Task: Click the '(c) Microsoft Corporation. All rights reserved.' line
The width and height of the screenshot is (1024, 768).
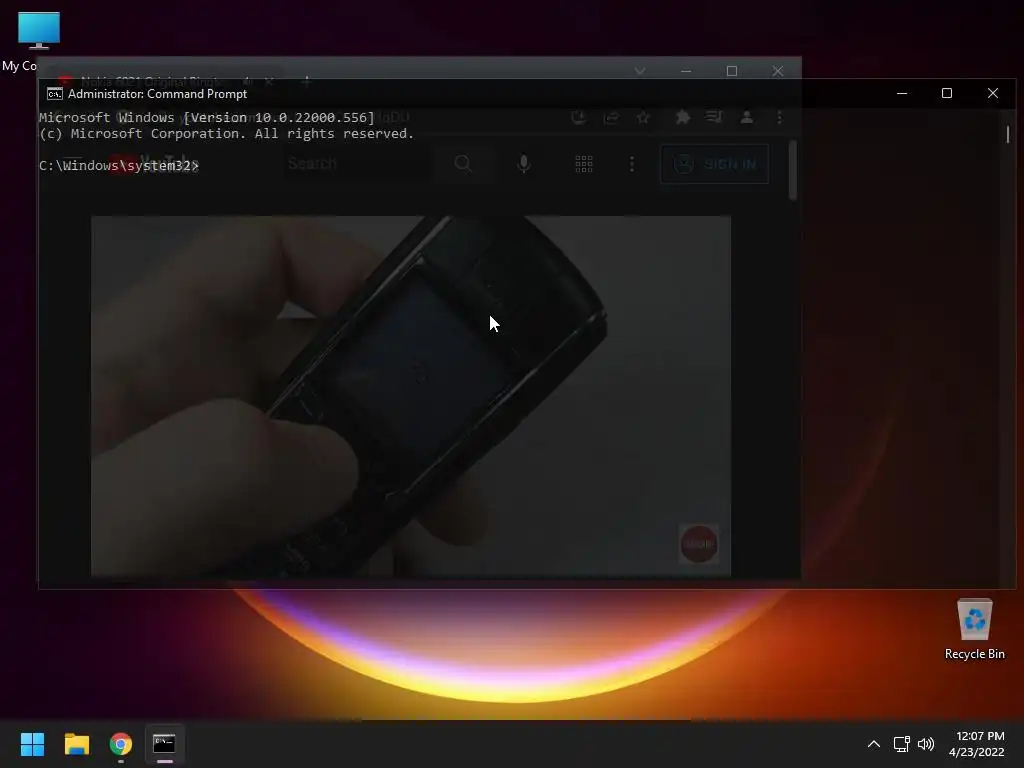Action: pos(227,134)
